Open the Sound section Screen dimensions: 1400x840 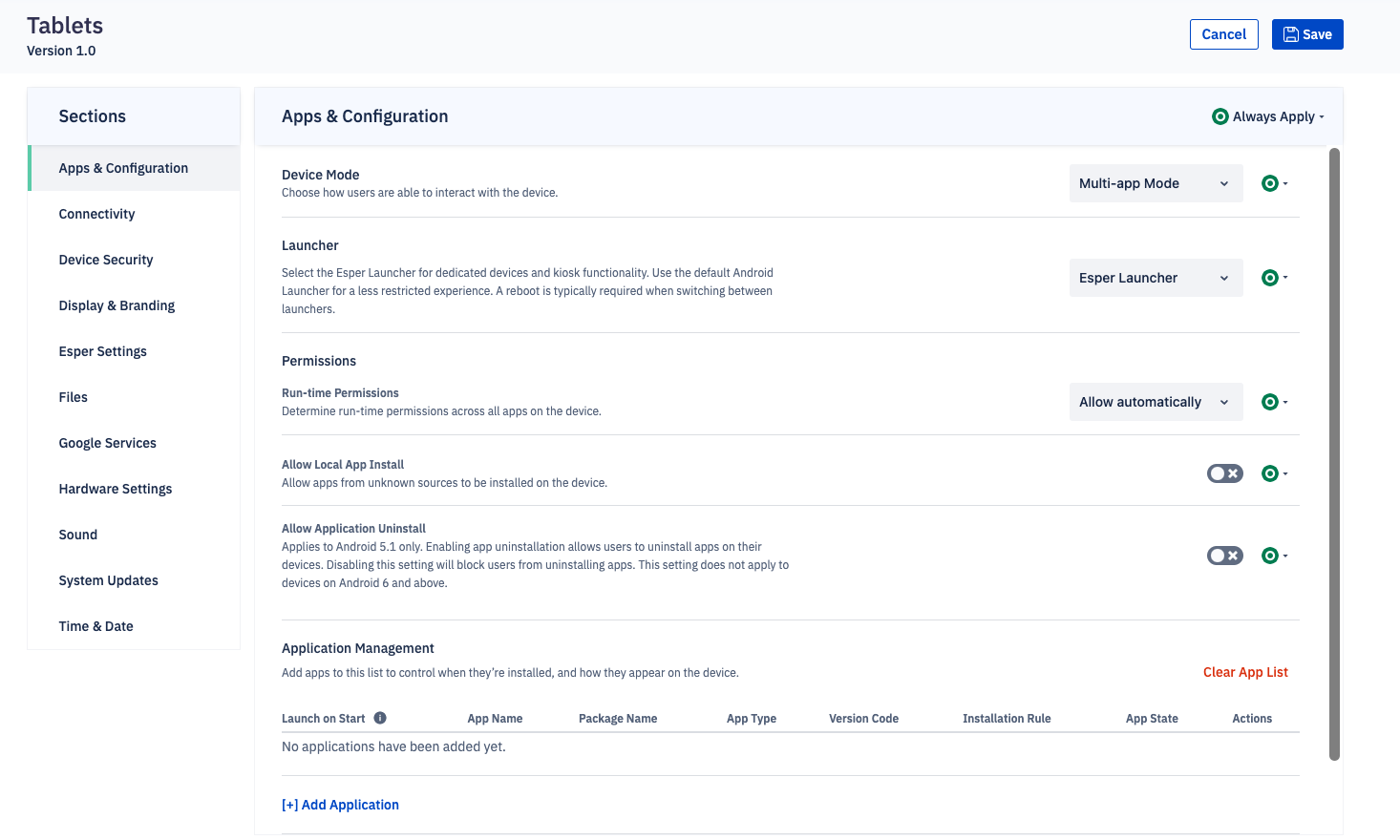coord(134,535)
